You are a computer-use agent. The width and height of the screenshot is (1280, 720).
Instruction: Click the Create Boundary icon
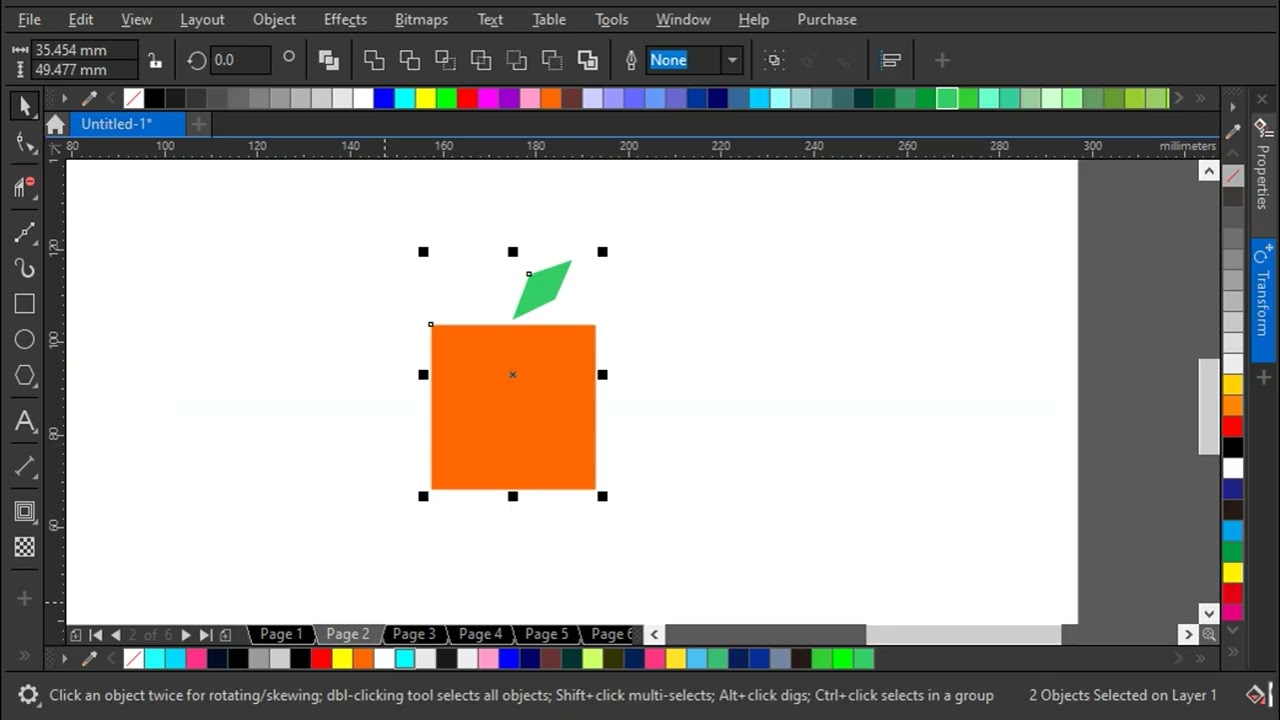(588, 60)
